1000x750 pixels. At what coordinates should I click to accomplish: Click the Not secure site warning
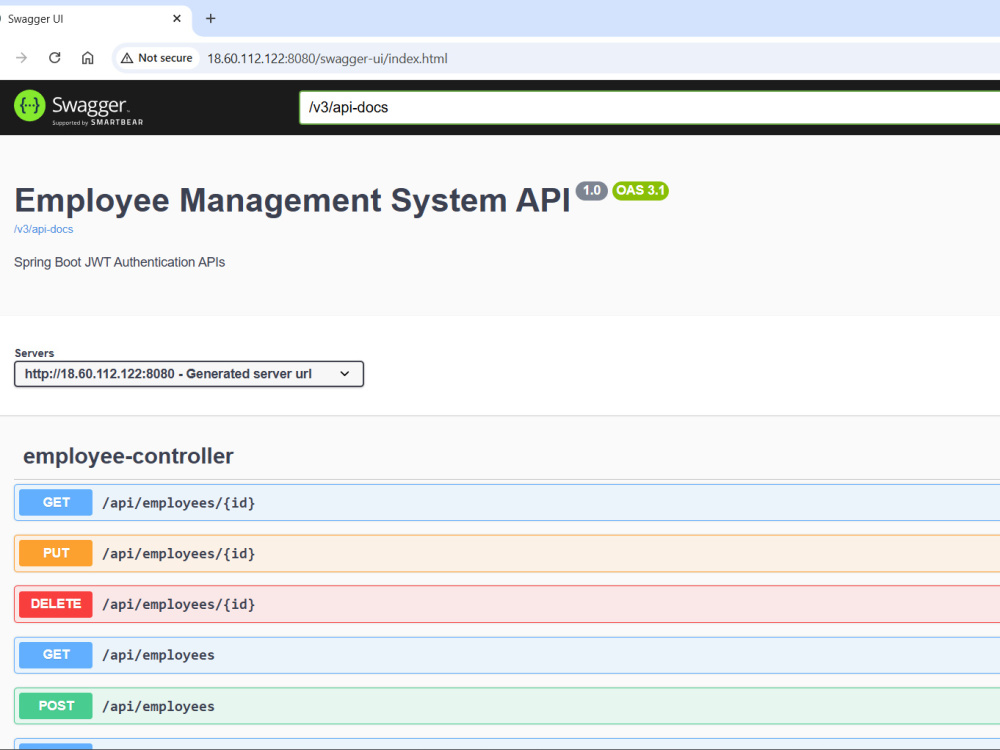(157, 58)
